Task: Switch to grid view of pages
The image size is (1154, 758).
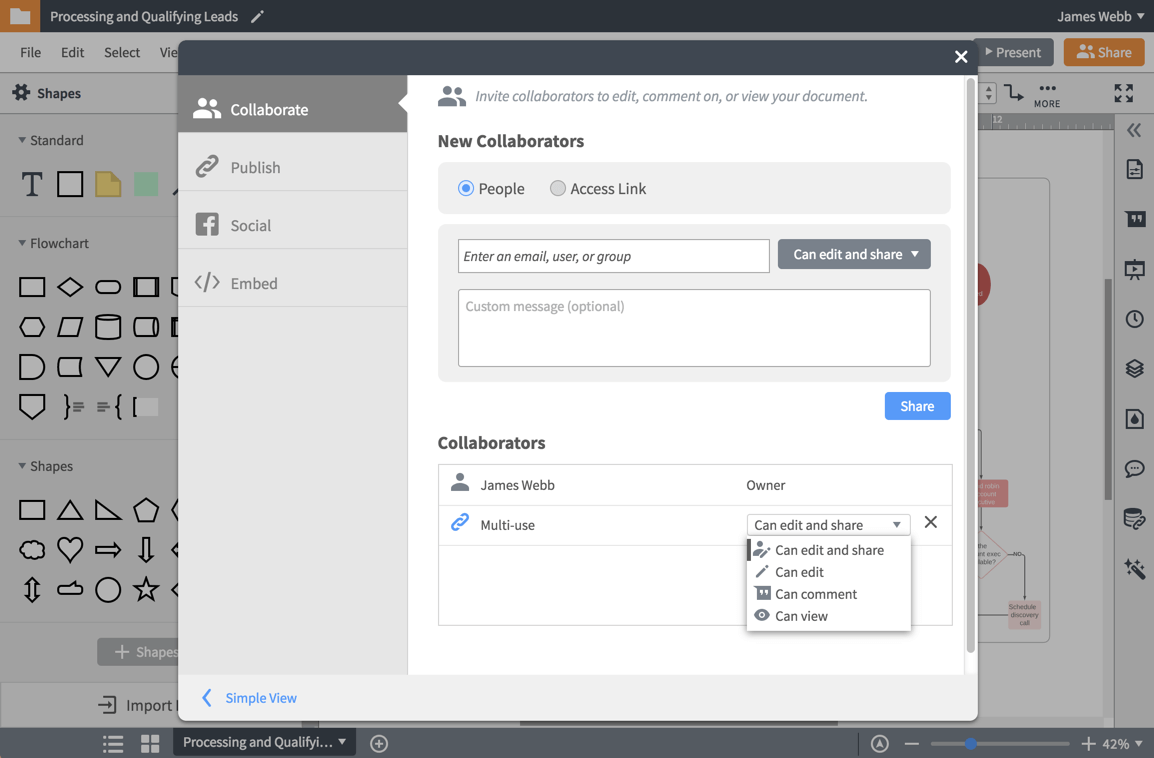Action: click(150, 743)
